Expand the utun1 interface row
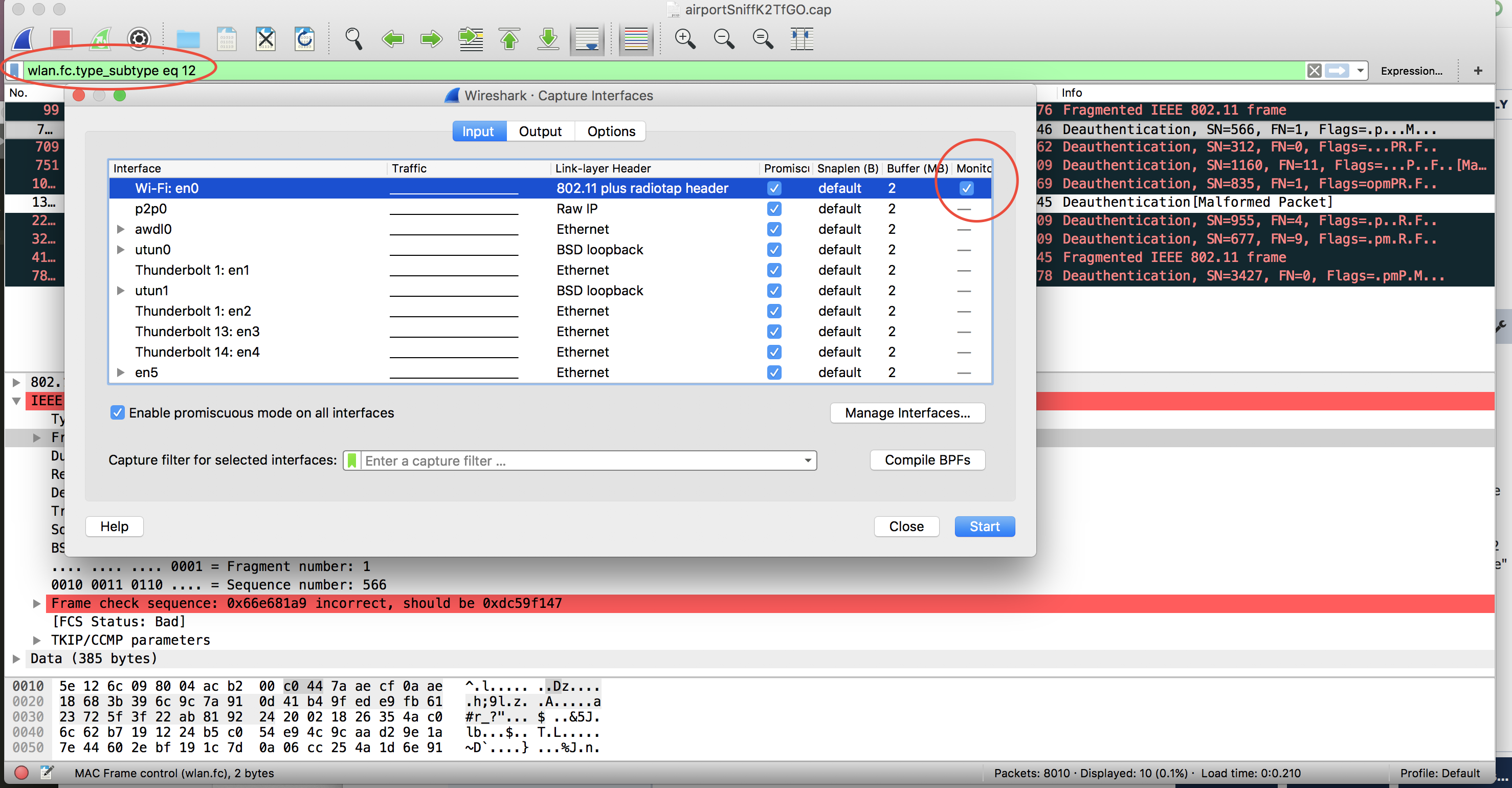 (120, 291)
